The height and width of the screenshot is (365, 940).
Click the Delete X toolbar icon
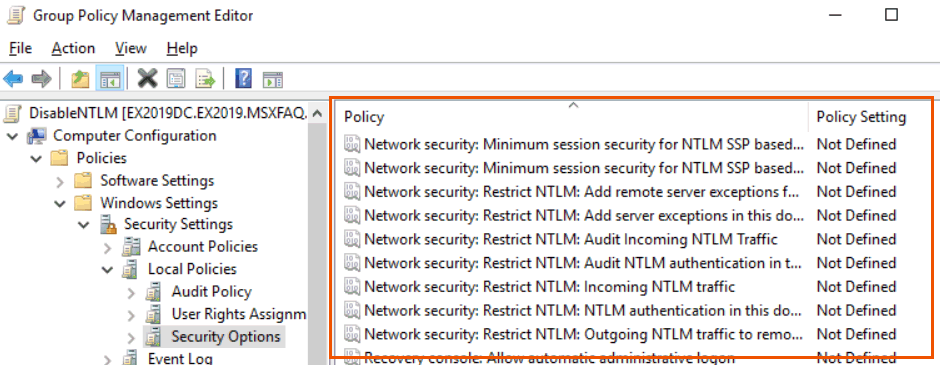click(147, 79)
